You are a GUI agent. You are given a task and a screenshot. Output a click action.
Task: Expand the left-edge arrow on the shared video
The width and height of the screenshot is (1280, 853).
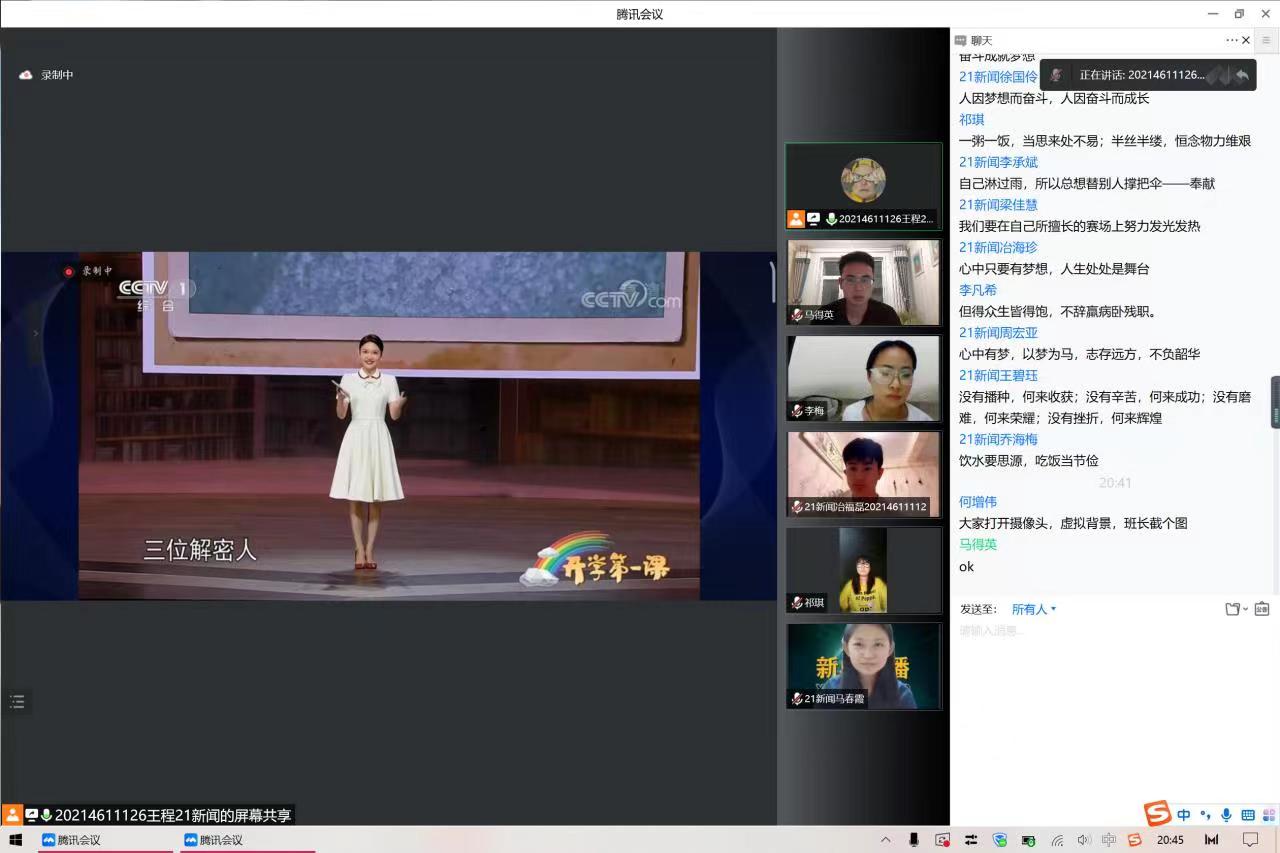36,333
